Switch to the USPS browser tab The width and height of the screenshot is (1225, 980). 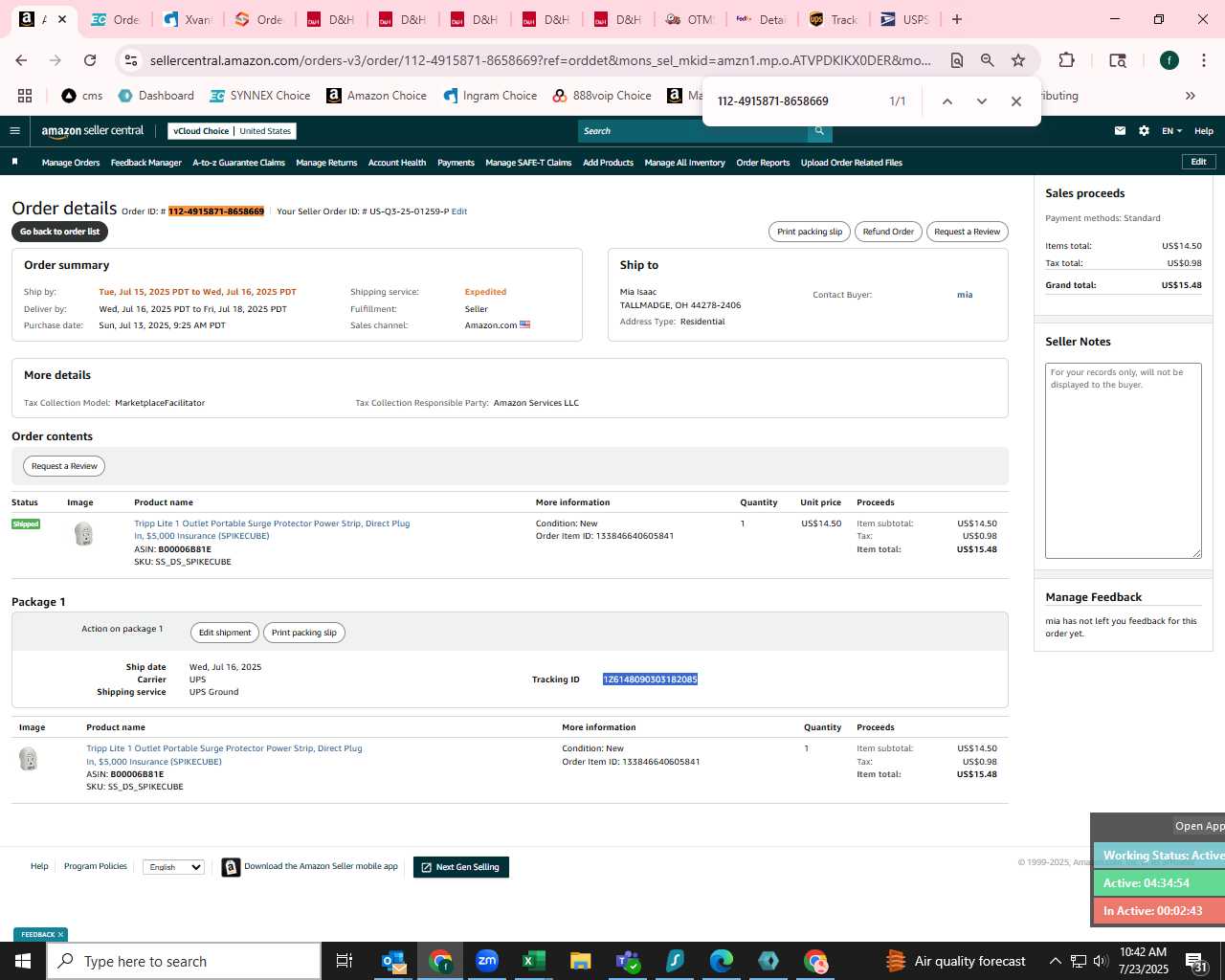pyautogui.click(x=904, y=19)
